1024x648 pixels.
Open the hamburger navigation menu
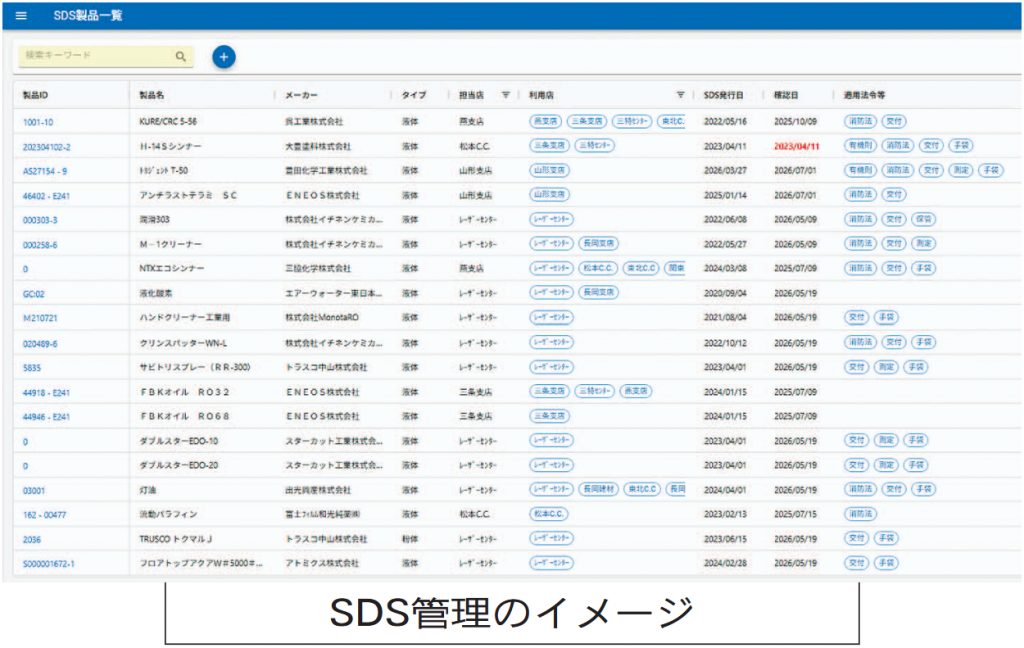21,16
